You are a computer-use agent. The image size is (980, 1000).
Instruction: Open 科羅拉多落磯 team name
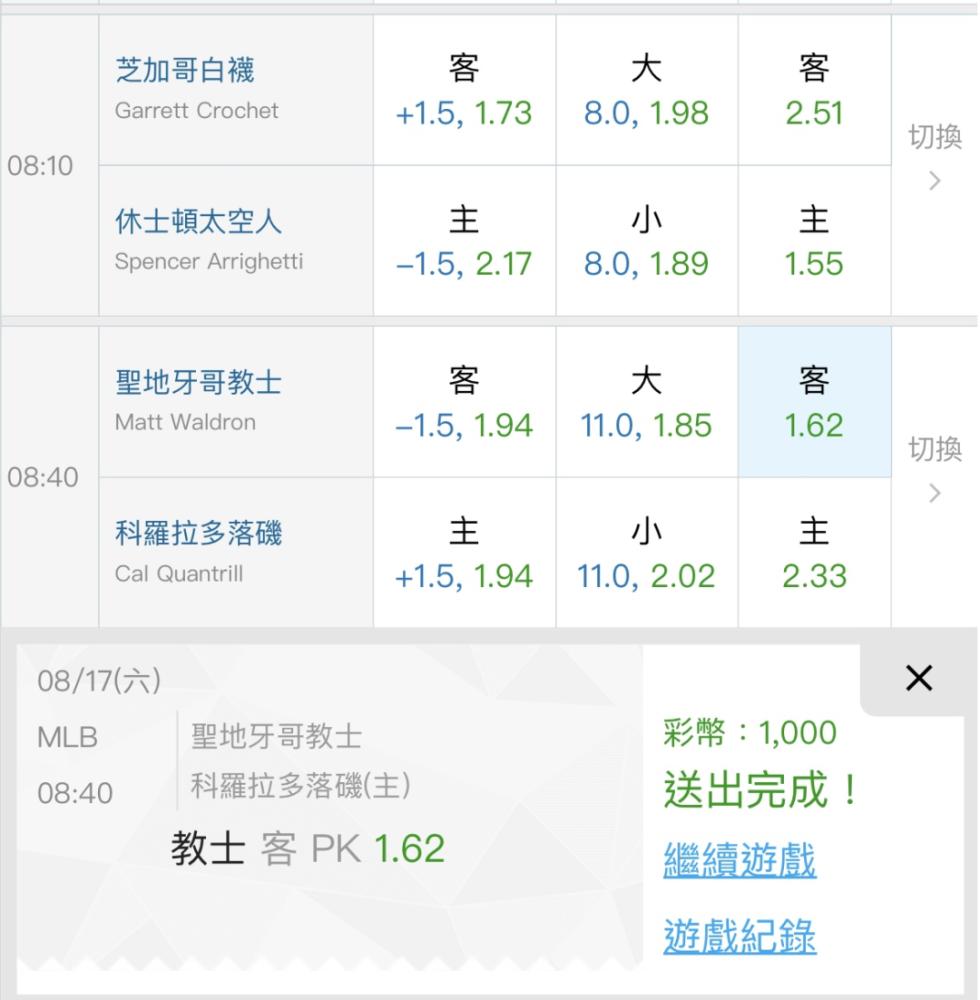pyautogui.click(x=199, y=534)
